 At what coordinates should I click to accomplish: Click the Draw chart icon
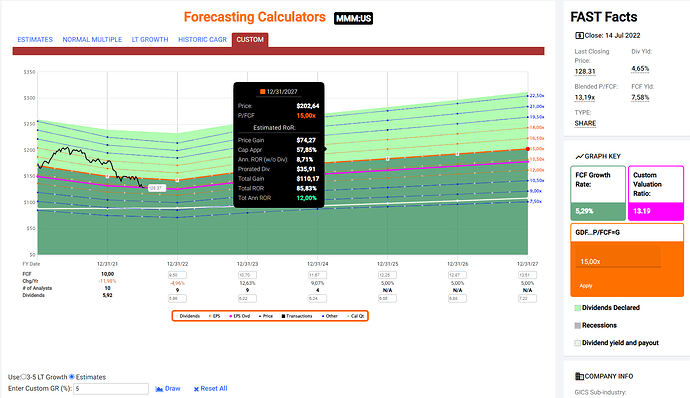(159, 389)
